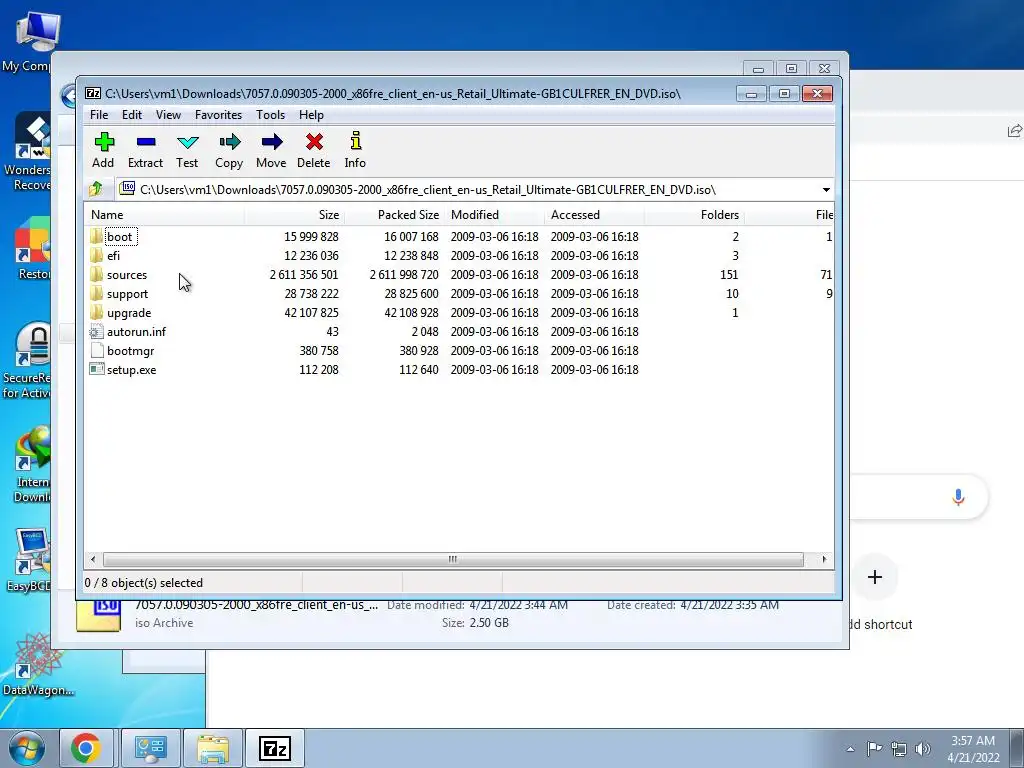Image resolution: width=1024 pixels, height=768 pixels.
Task: Click setup.exe packed size 112 640
Action: (419, 370)
